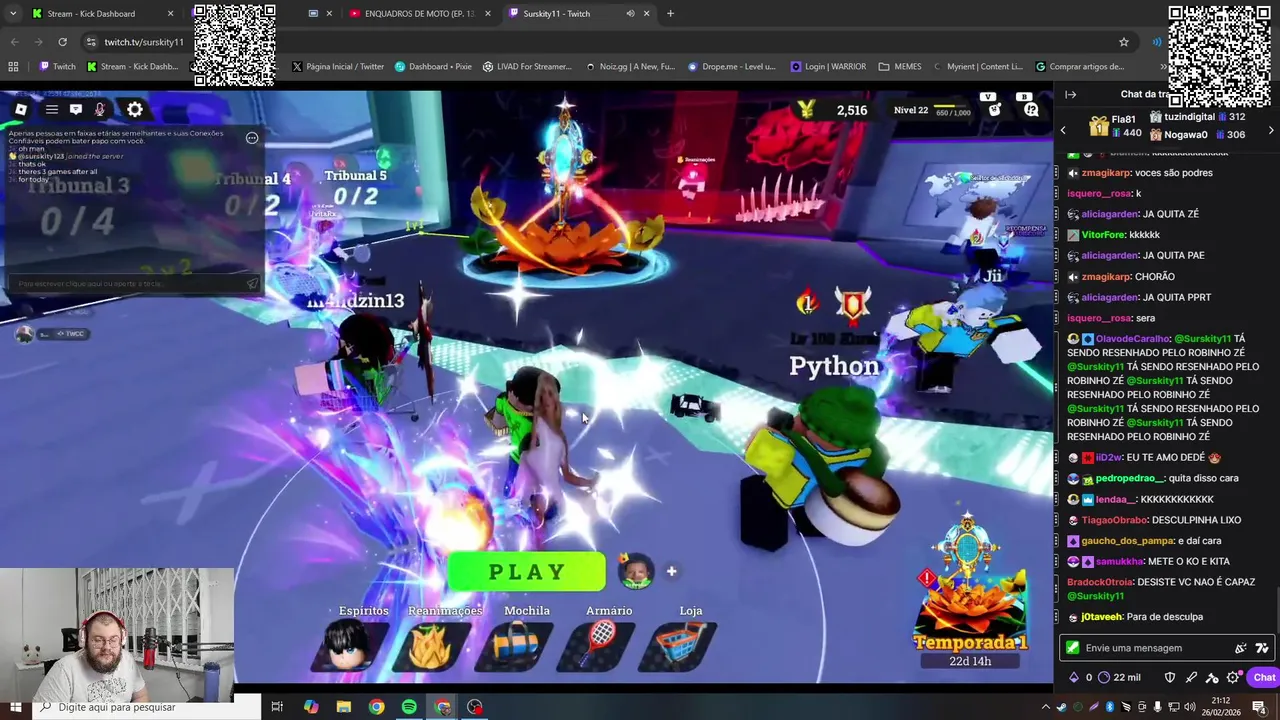Click the purple Chat send button
1280x720 pixels.
(x=1263, y=677)
